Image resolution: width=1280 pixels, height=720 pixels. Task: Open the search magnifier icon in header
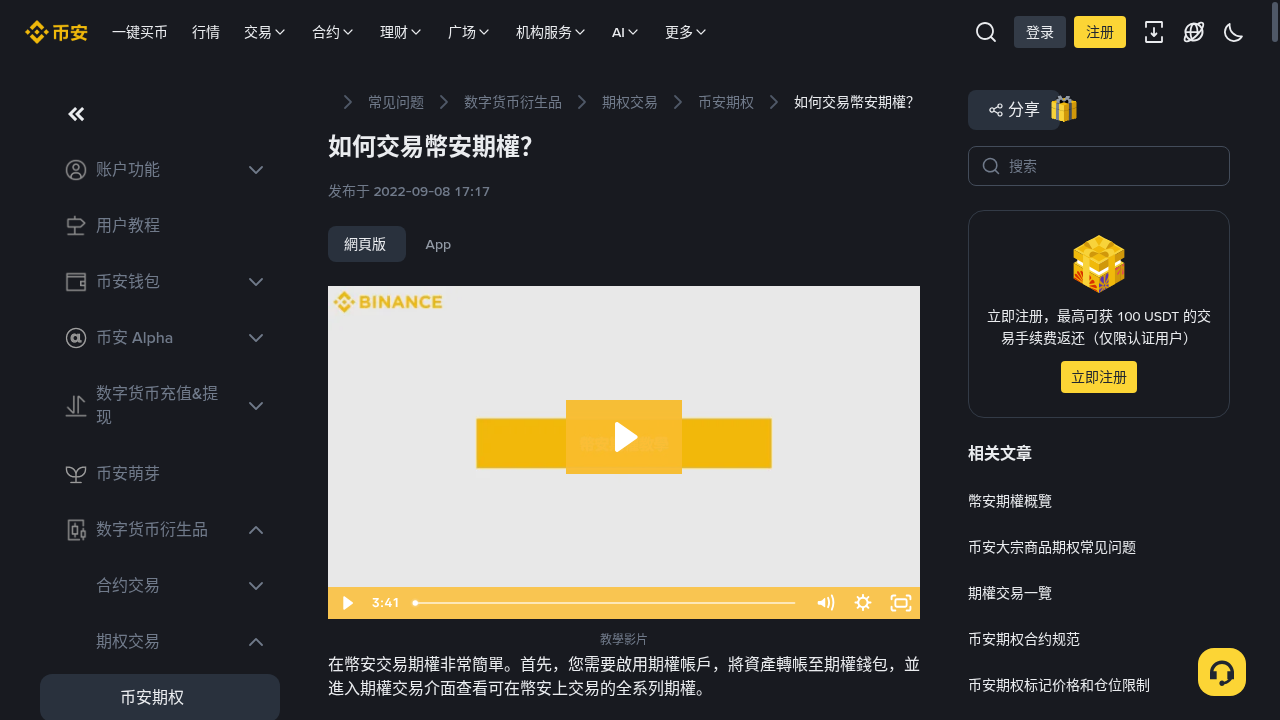[x=986, y=32]
